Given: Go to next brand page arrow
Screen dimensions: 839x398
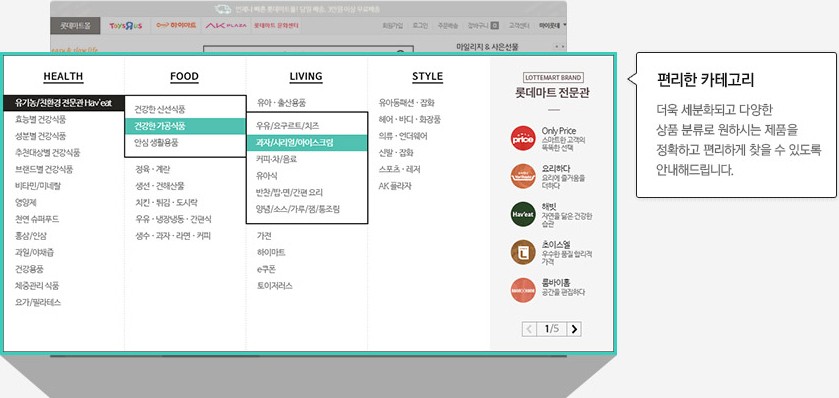Looking at the screenshot, I should coord(574,329).
